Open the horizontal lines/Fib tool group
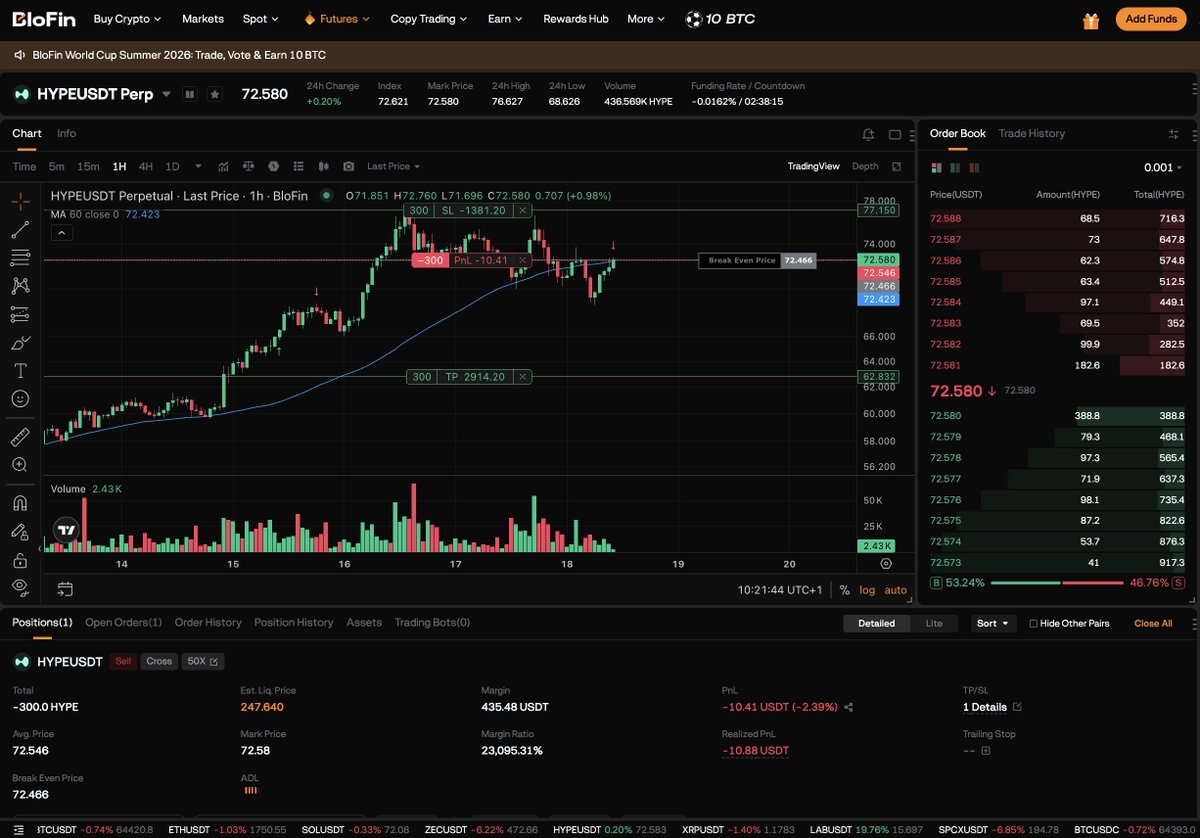Screen dimensions: 1200x838 click(x=20, y=257)
